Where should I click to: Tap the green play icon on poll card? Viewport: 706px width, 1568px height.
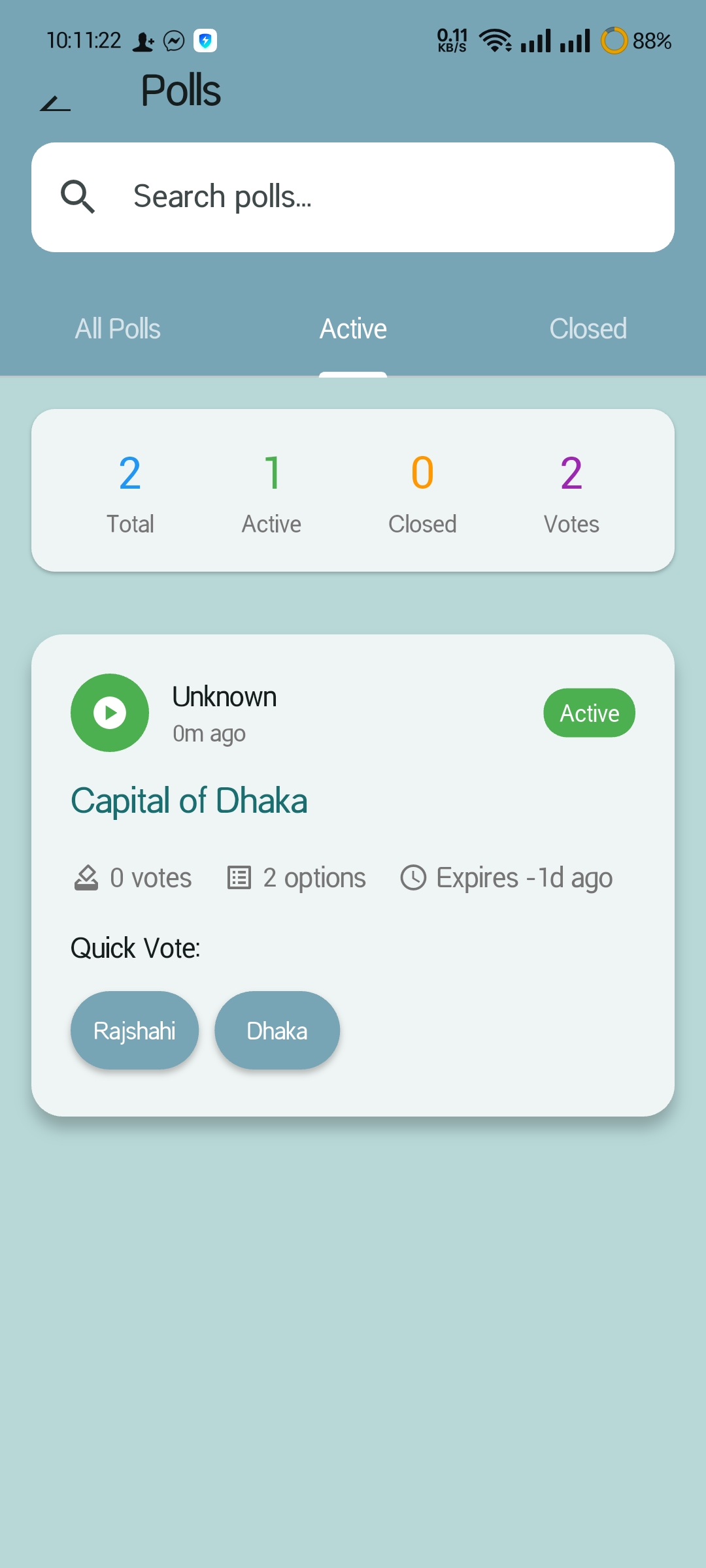tap(110, 713)
